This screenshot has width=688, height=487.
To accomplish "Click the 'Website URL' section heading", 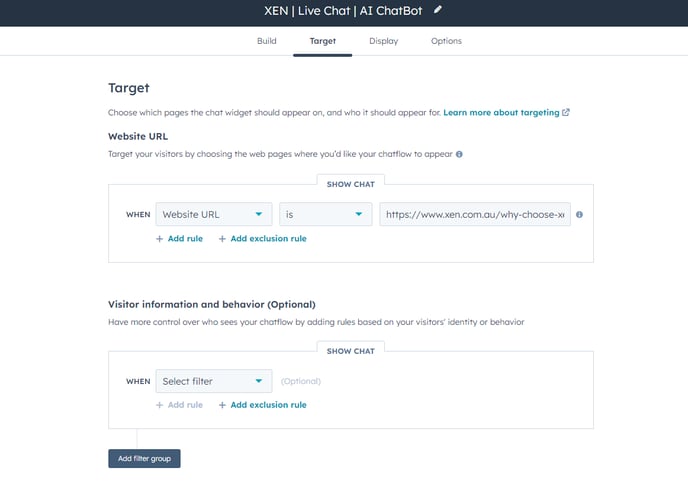I will click(138, 136).
